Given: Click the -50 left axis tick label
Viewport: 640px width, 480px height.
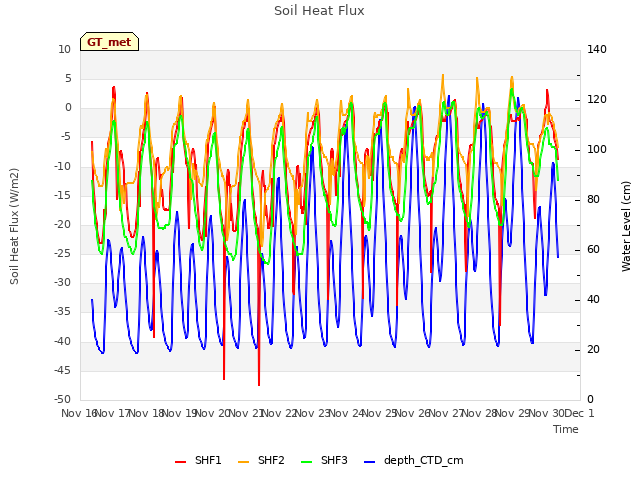Looking at the screenshot, I should click(x=62, y=399).
